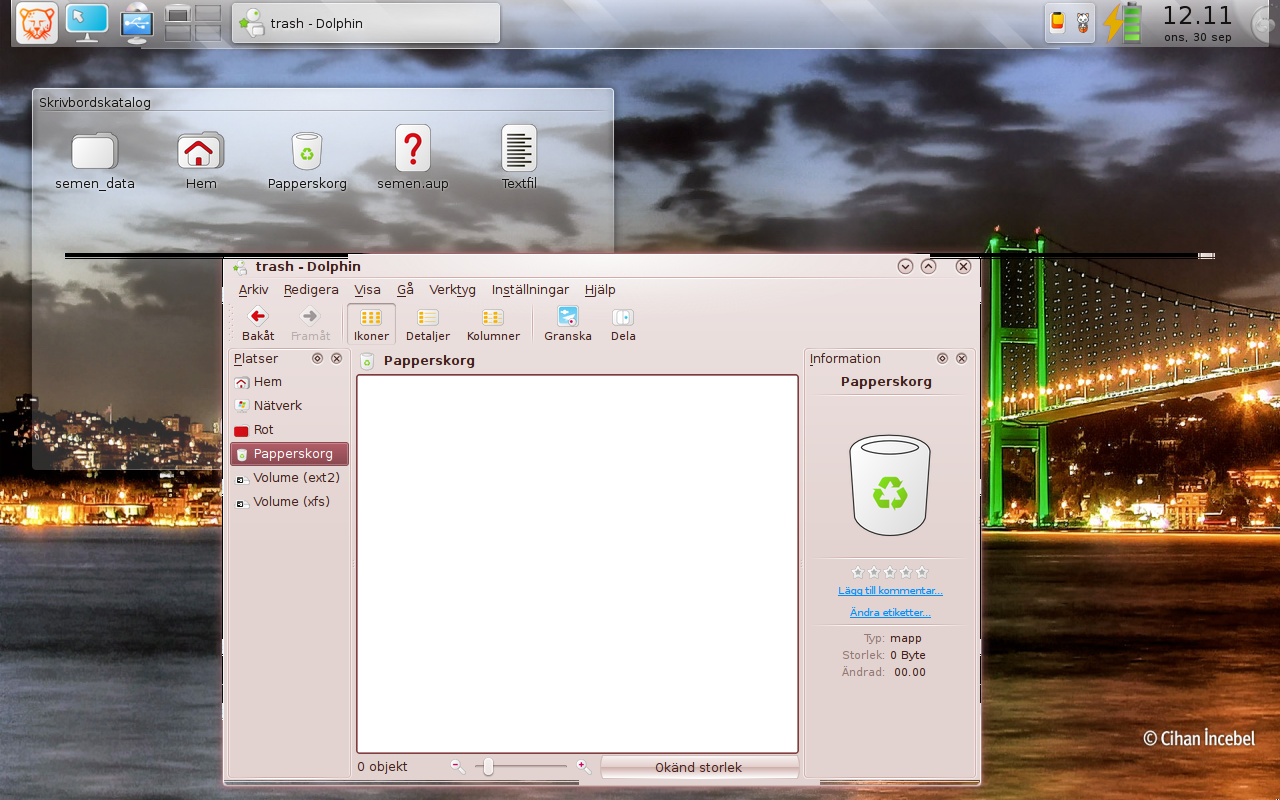The width and height of the screenshot is (1280, 800).
Task: Click the zoom in magnifier icon
Action: coord(583,766)
